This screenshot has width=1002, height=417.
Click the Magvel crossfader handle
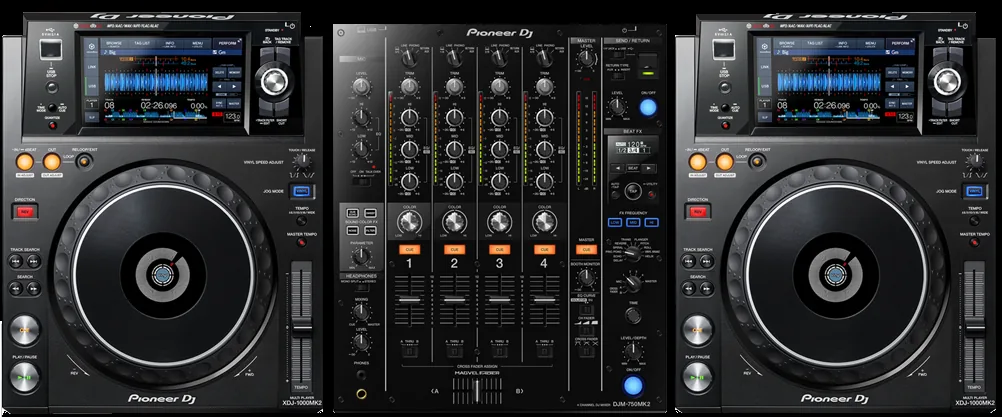[475, 390]
